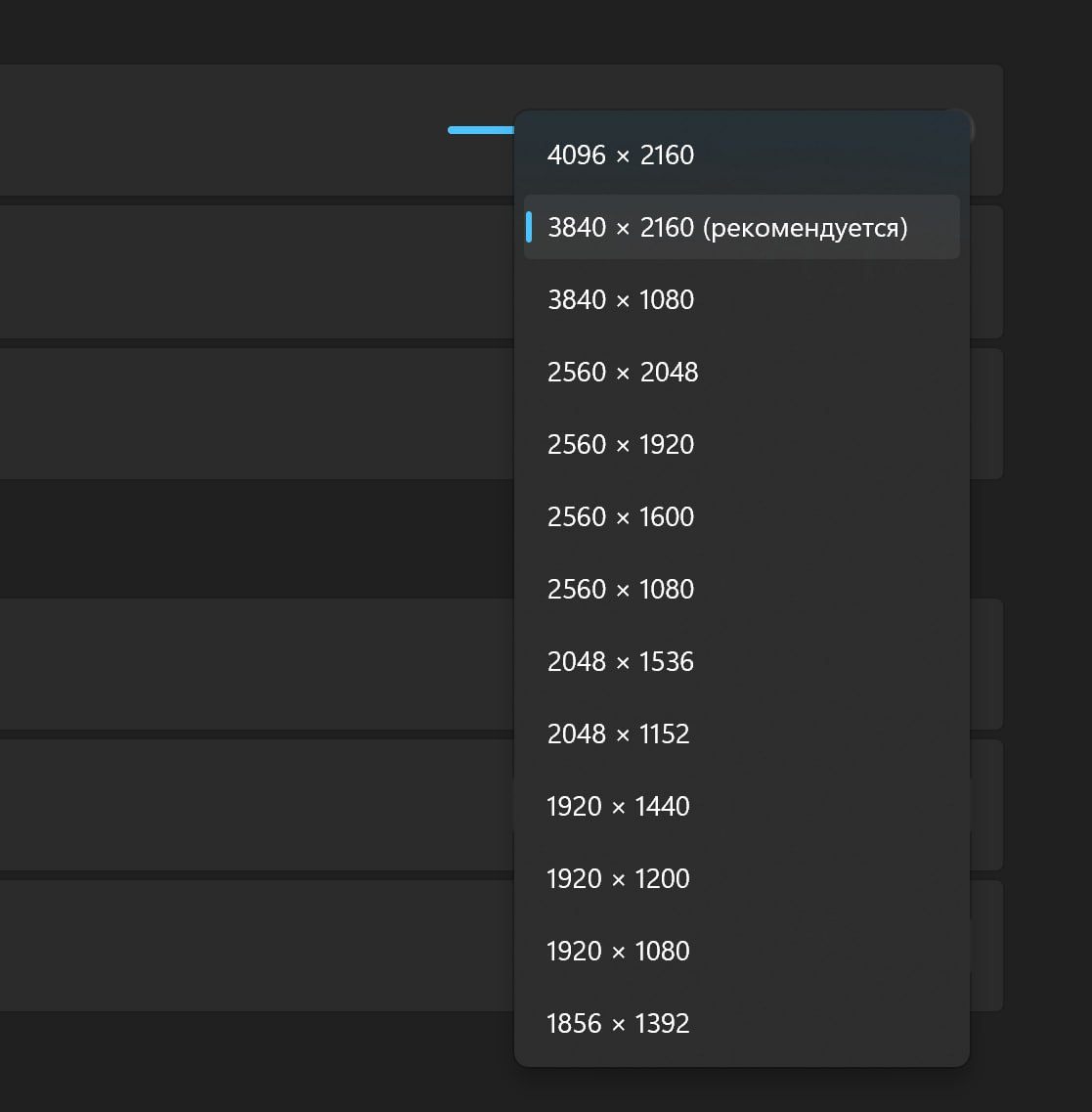Choose the 2560 × 1920 resolution entry
The height and width of the screenshot is (1112, 1092).
[742, 444]
